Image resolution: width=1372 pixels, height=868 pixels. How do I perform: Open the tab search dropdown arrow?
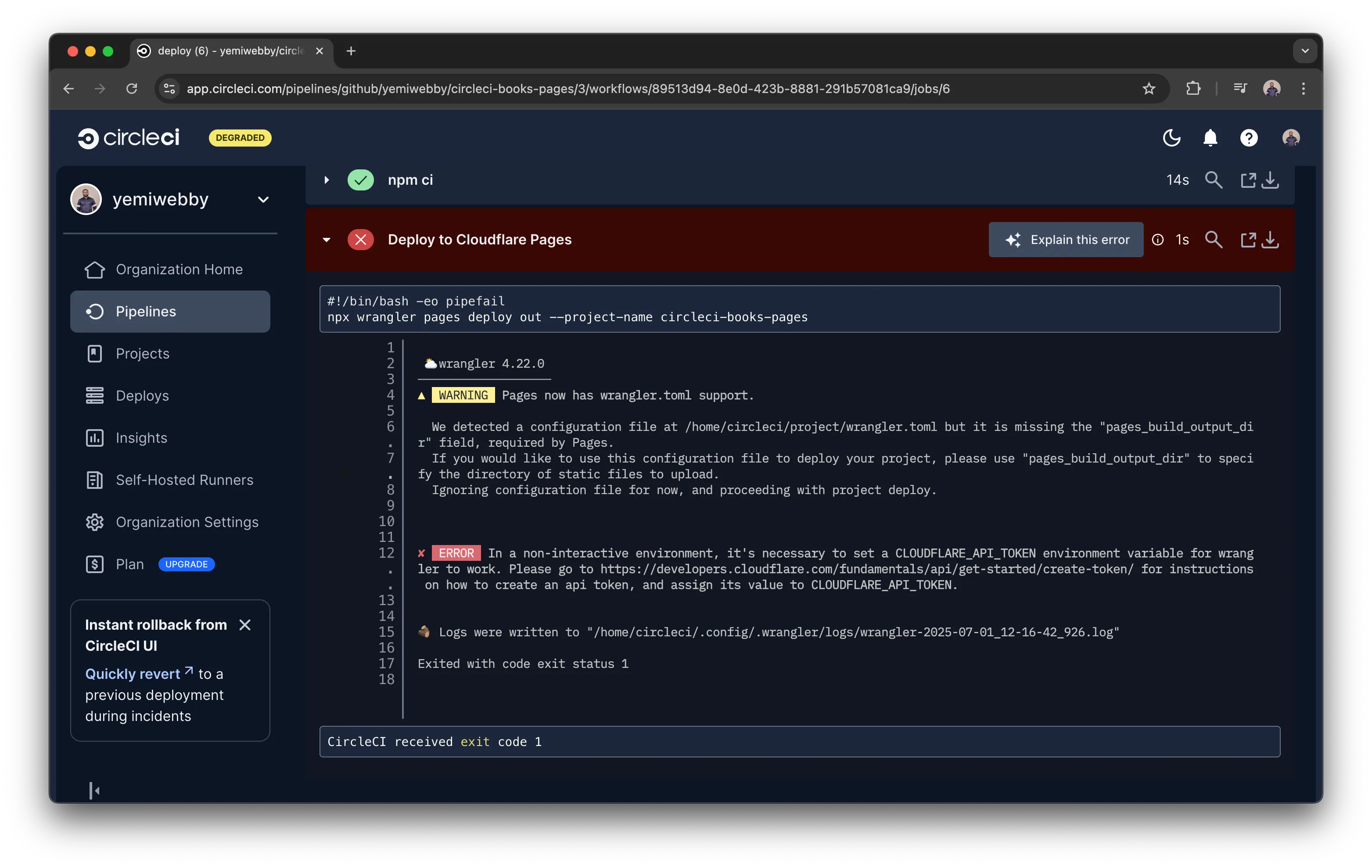pos(1305,51)
